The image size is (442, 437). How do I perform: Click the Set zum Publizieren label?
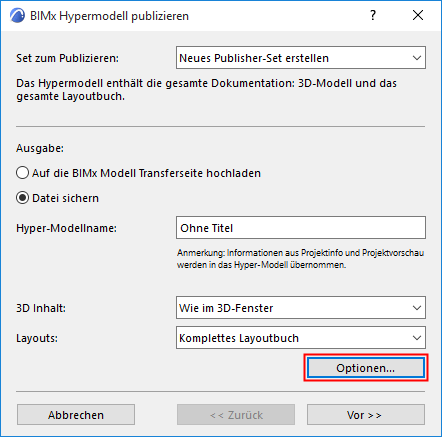click(x=68, y=58)
